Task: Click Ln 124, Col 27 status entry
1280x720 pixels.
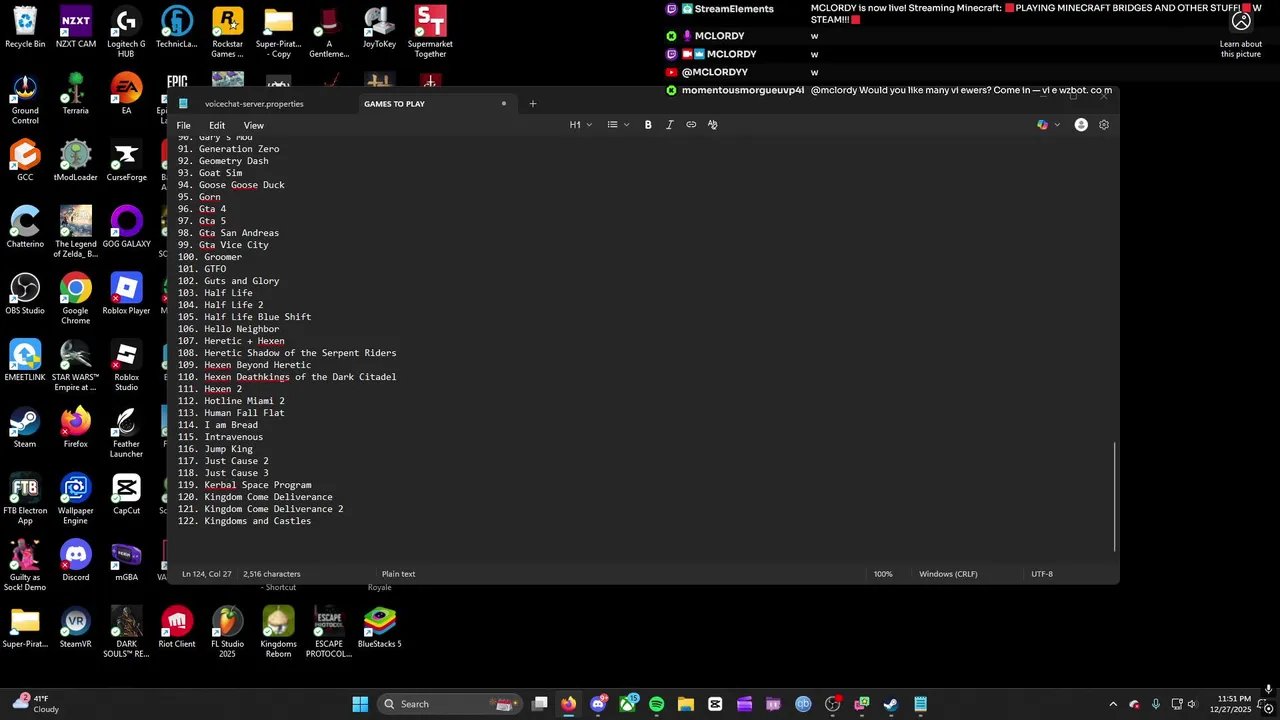Action: (207, 574)
